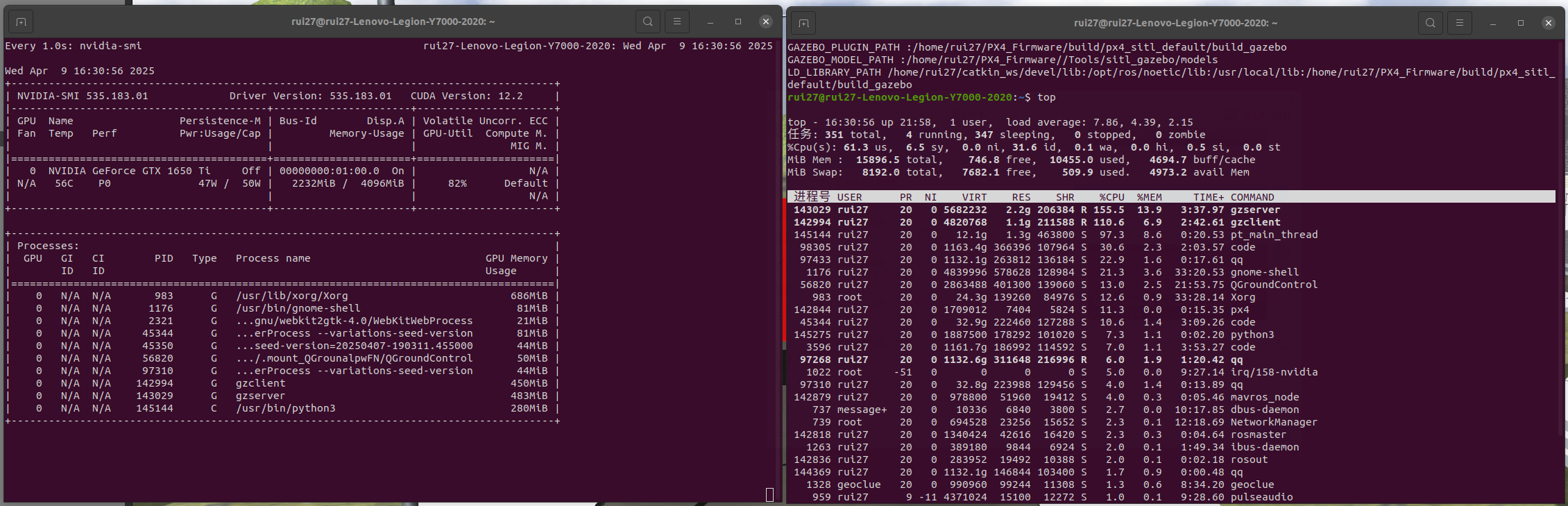Click the left terminal title bar text

[x=393, y=22]
